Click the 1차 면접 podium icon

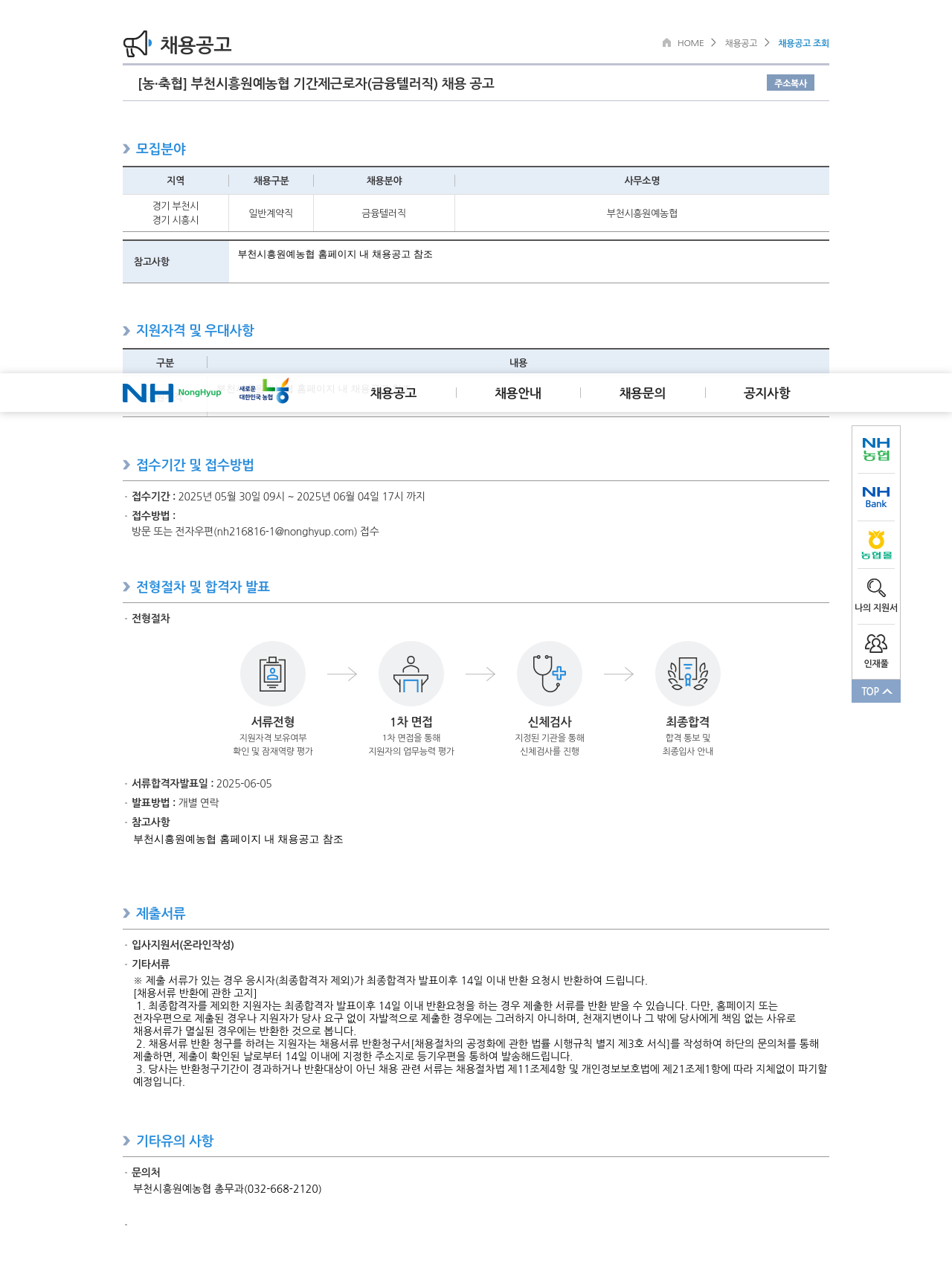coord(411,674)
